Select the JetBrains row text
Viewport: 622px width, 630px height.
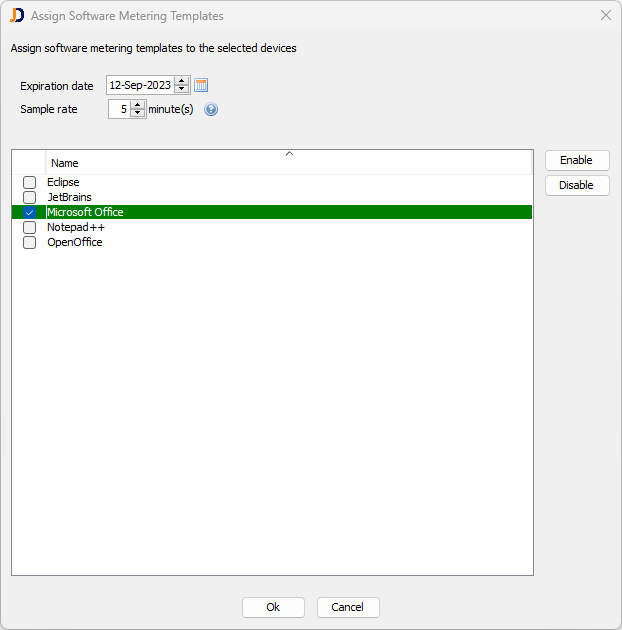(x=70, y=197)
